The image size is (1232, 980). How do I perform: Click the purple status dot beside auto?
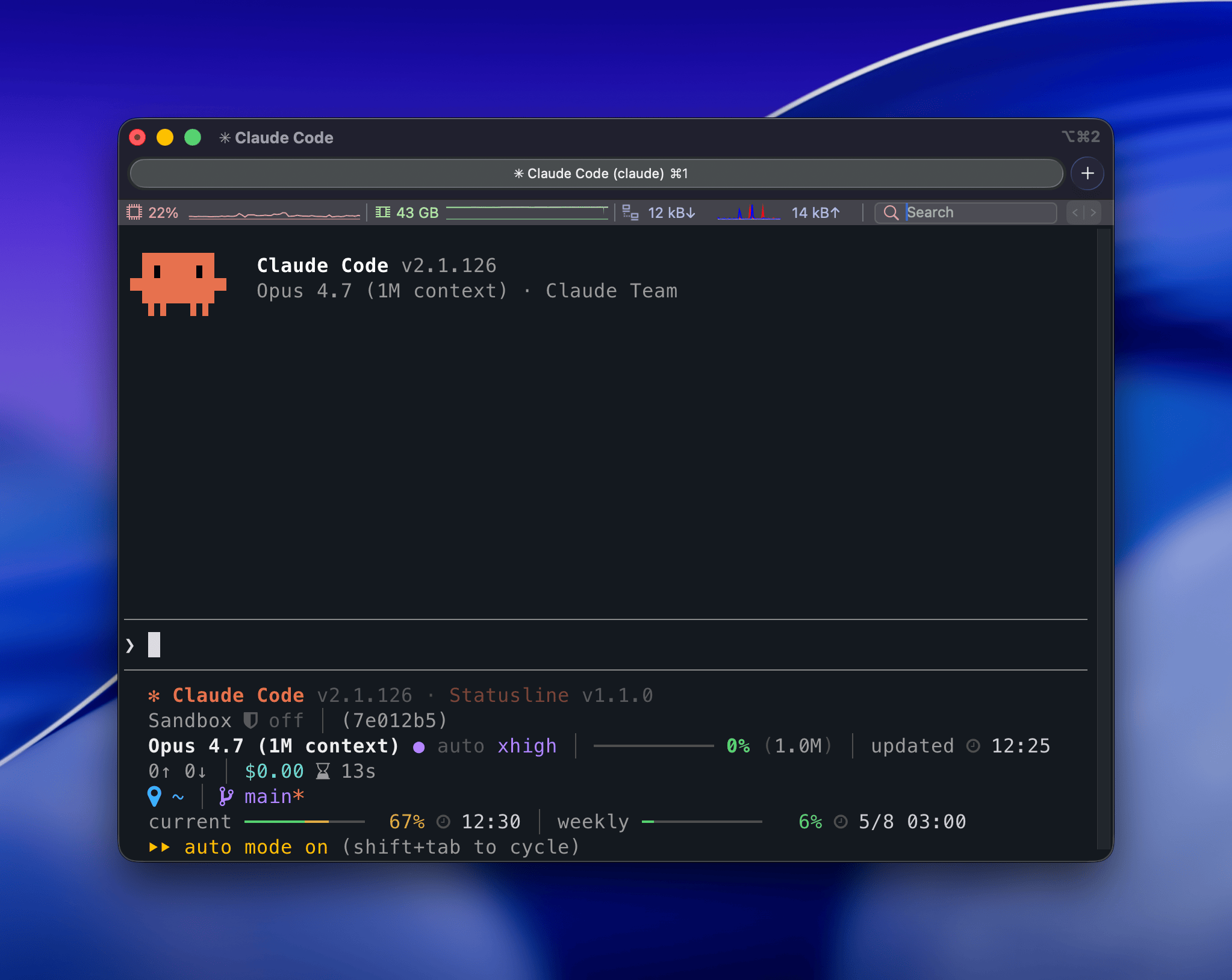click(418, 747)
